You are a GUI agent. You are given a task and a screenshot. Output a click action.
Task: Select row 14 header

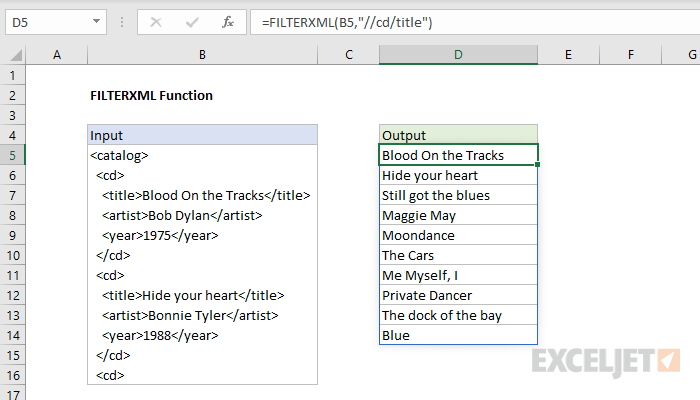pos(12,335)
